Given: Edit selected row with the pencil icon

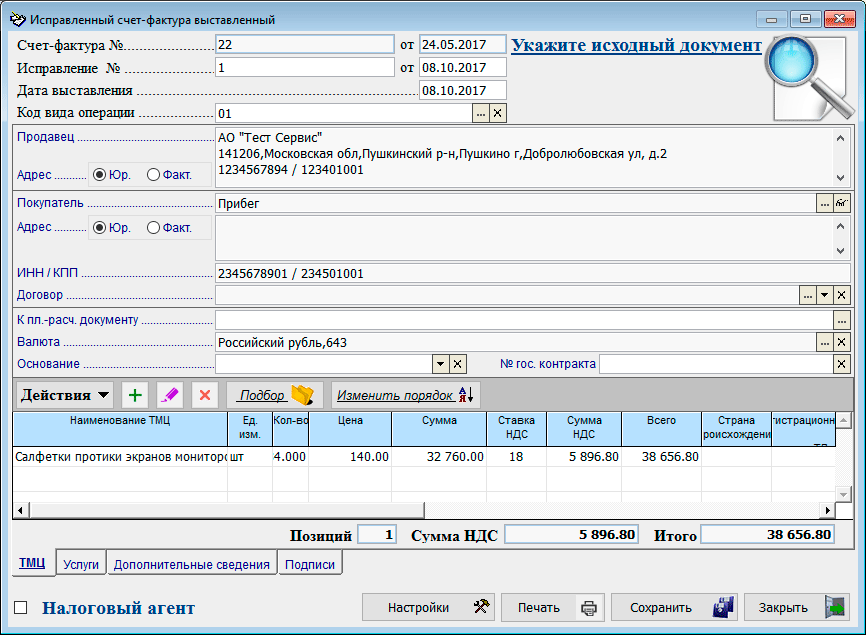Looking at the screenshot, I should pyautogui.click(x=170, y=395).
